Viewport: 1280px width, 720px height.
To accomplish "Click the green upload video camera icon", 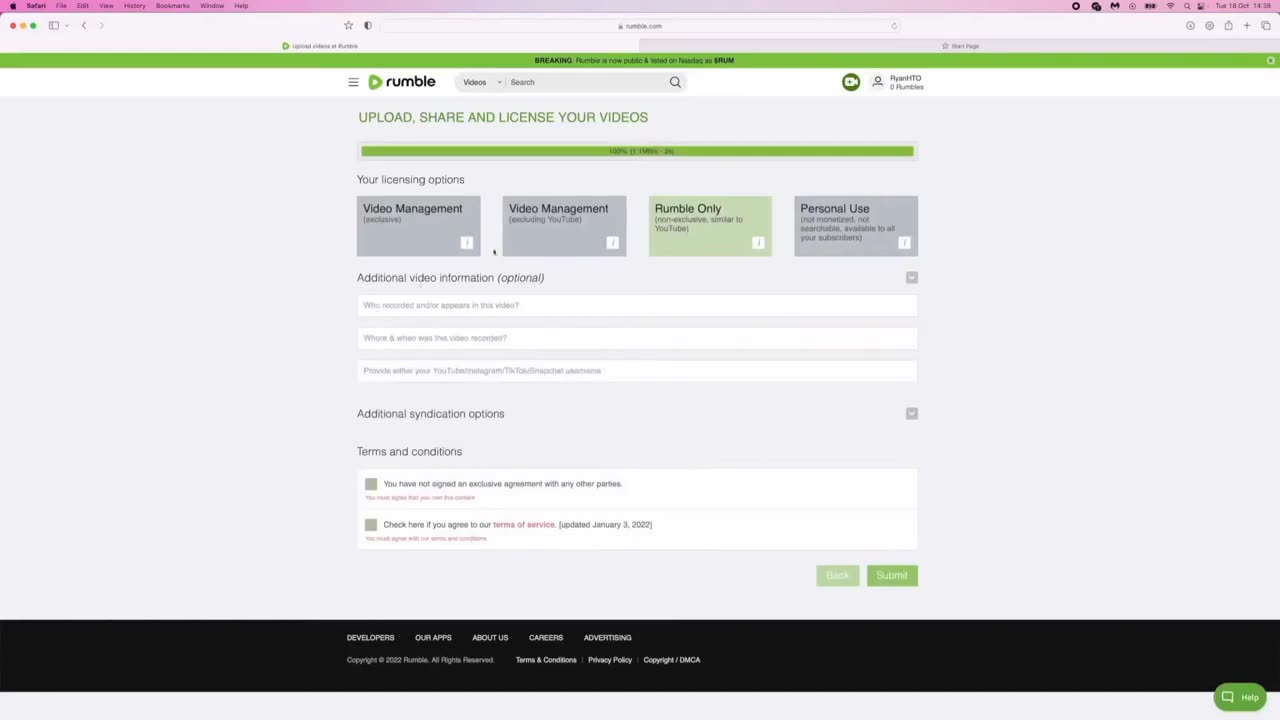I will (x=851, y=82).
